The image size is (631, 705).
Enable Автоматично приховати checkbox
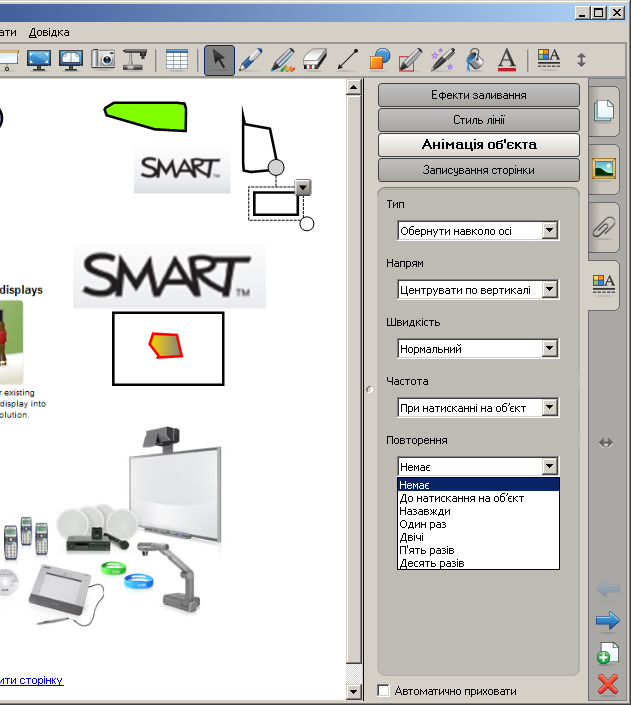pos(384,691)
